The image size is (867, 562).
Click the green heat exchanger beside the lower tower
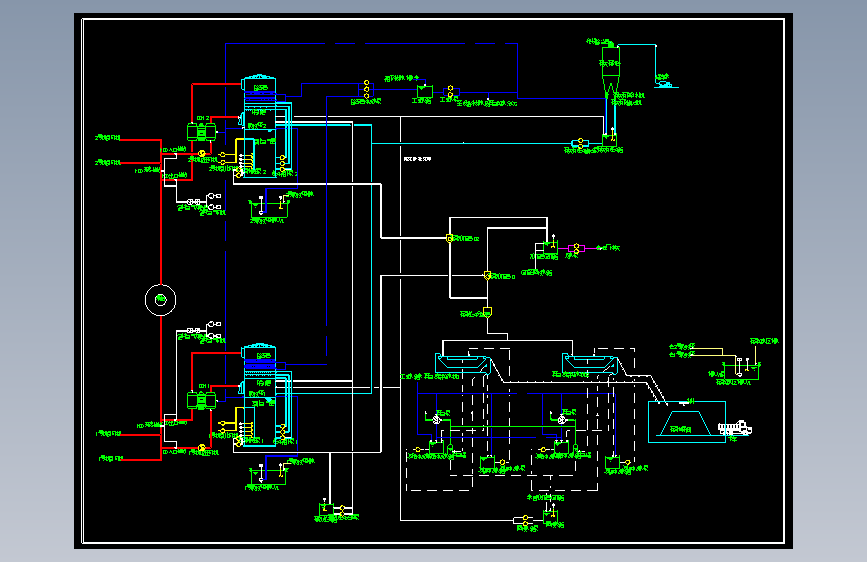[201, 400]
